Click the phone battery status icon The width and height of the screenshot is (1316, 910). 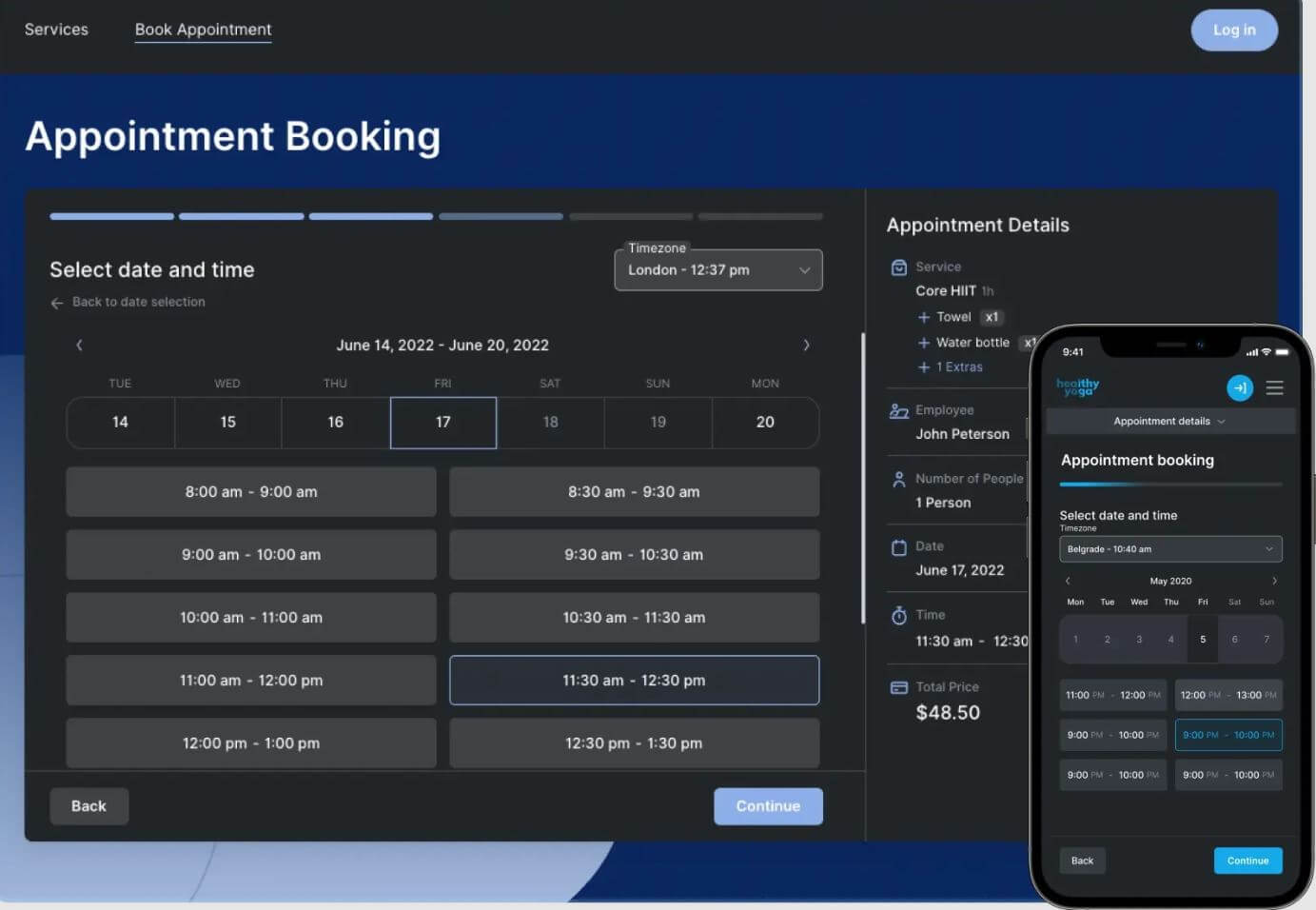[1282, 352]
